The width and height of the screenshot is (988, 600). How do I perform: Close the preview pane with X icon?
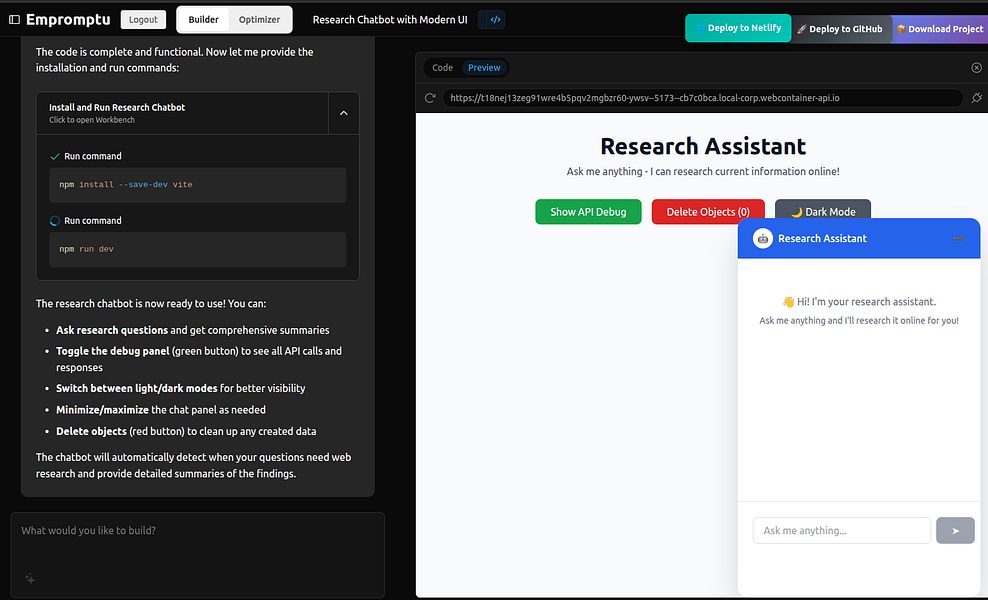pos(976,67)
